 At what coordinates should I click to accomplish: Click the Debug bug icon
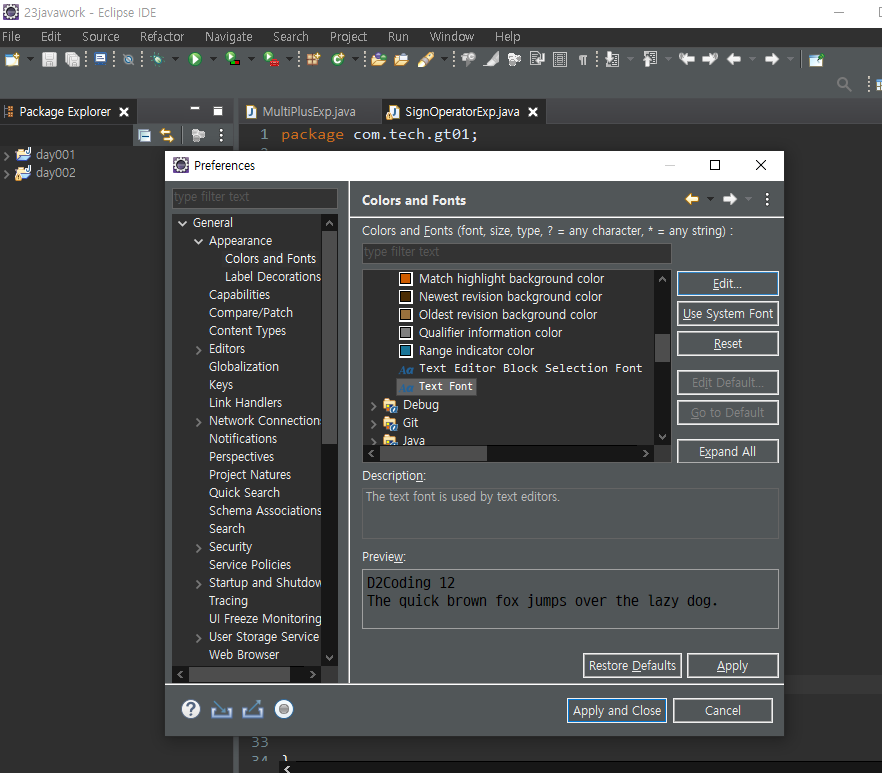click(158, 59)
